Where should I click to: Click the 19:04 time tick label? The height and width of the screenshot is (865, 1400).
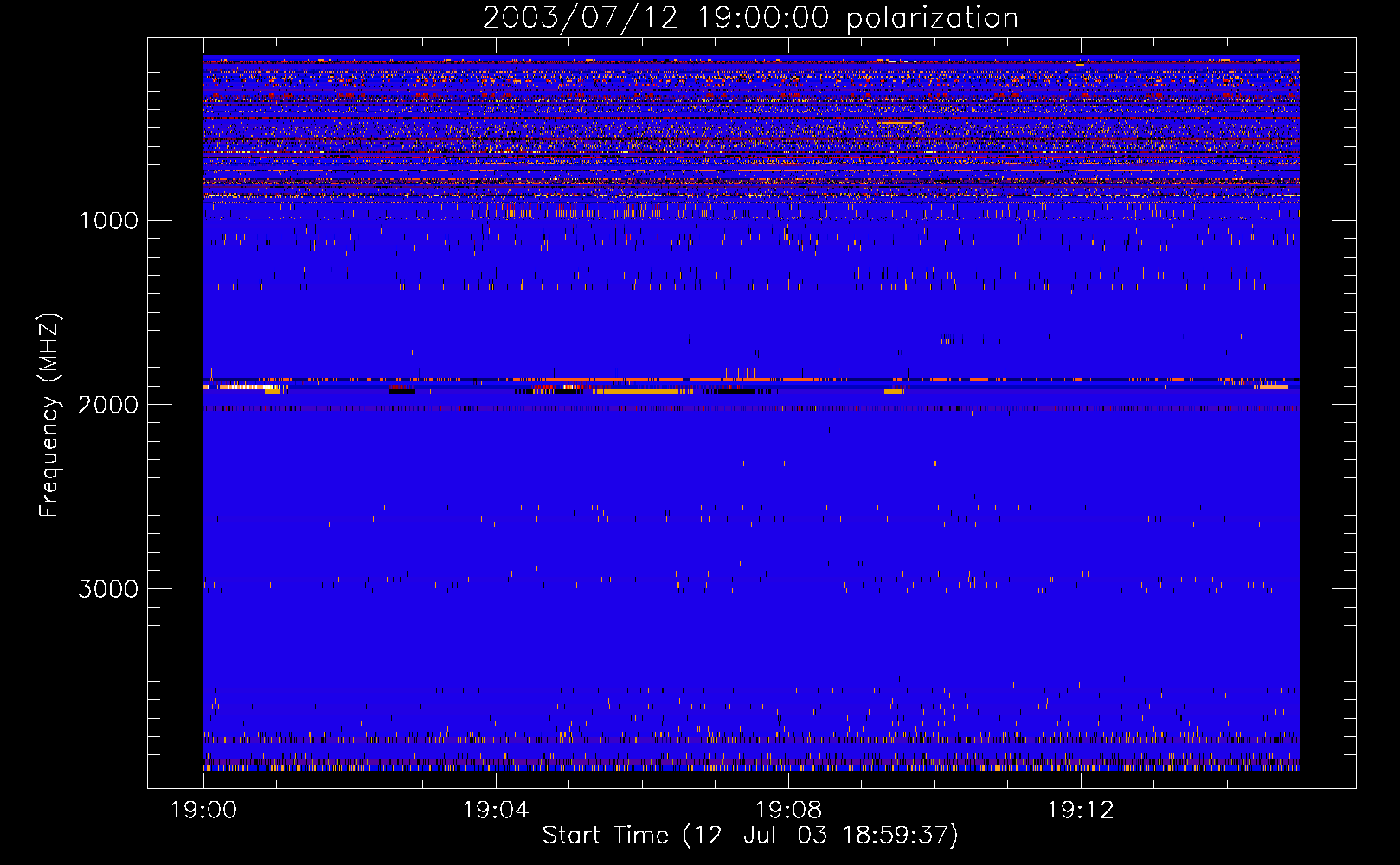click(x=496, y=811)
